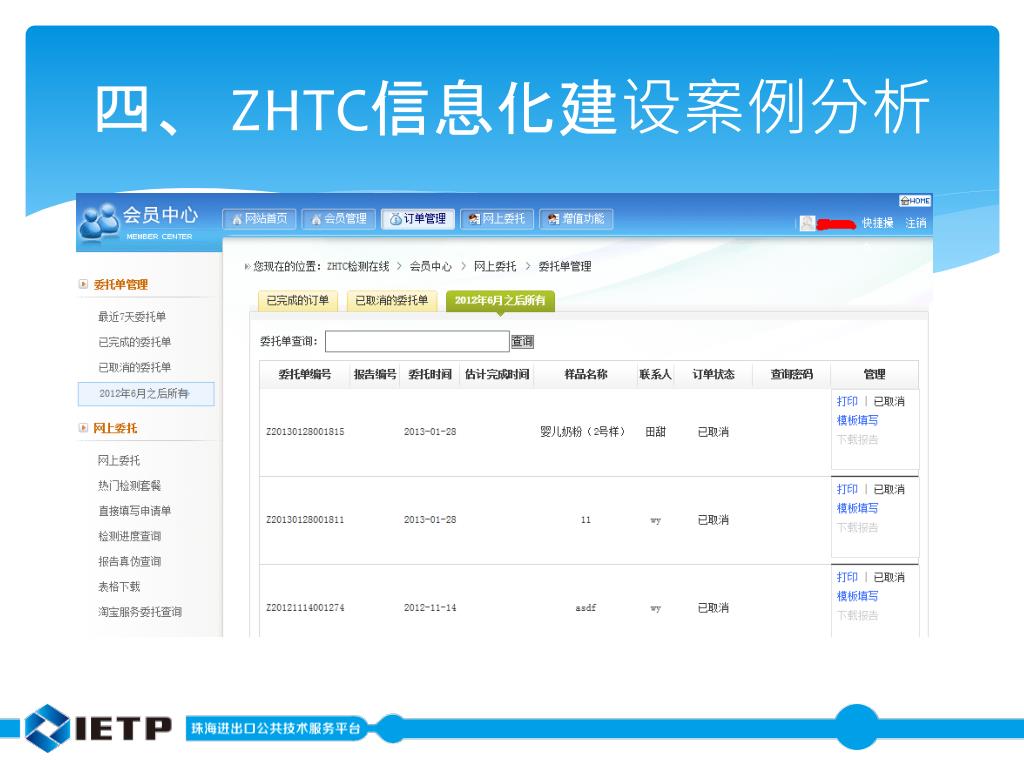
Task: Click ZHTC检测在线 breadcrumb link
Action: tap(358, 266)
